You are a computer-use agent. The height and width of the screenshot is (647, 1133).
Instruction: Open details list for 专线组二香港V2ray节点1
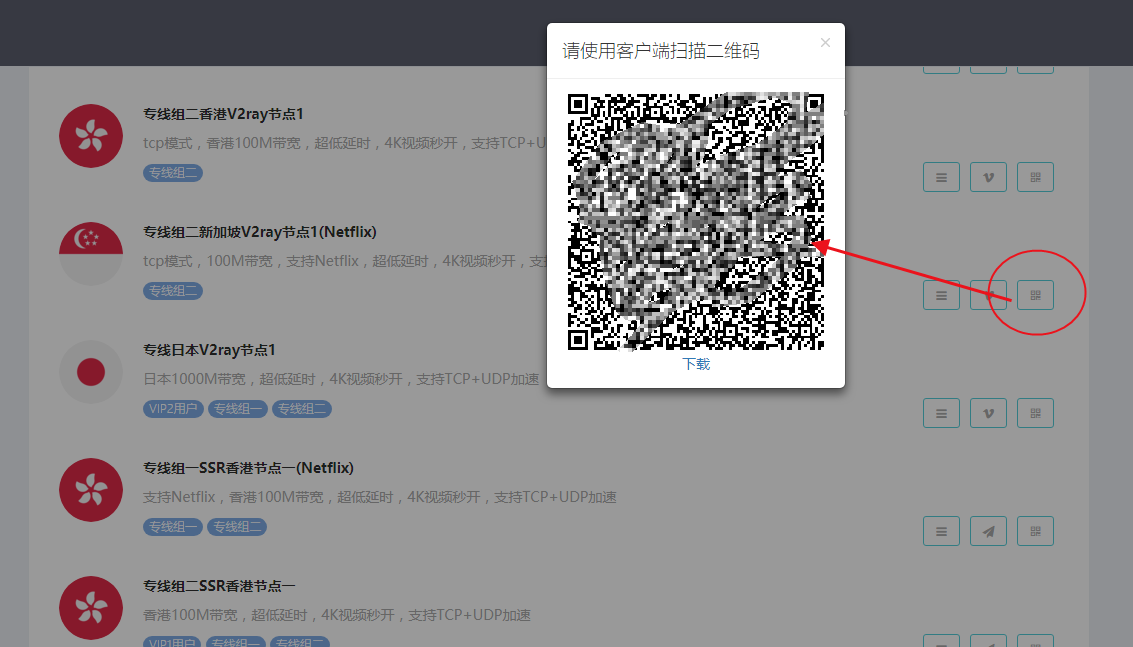(x=941, y=177)
